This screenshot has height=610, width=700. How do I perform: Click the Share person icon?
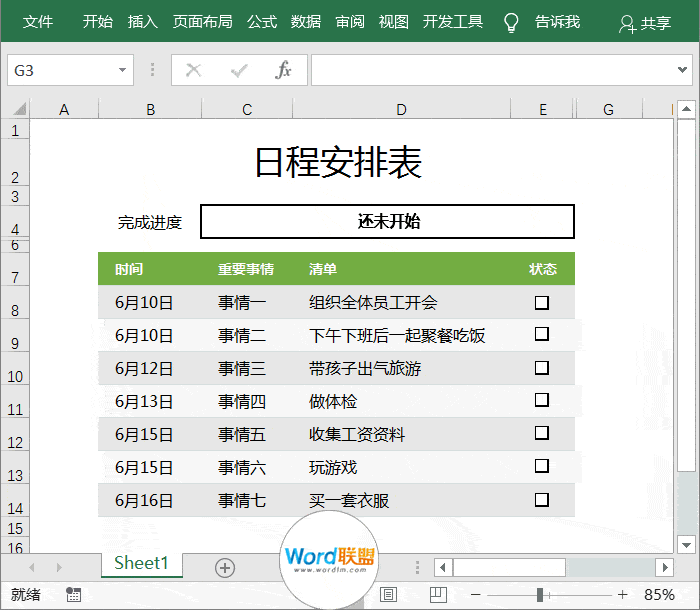(627, 24)
